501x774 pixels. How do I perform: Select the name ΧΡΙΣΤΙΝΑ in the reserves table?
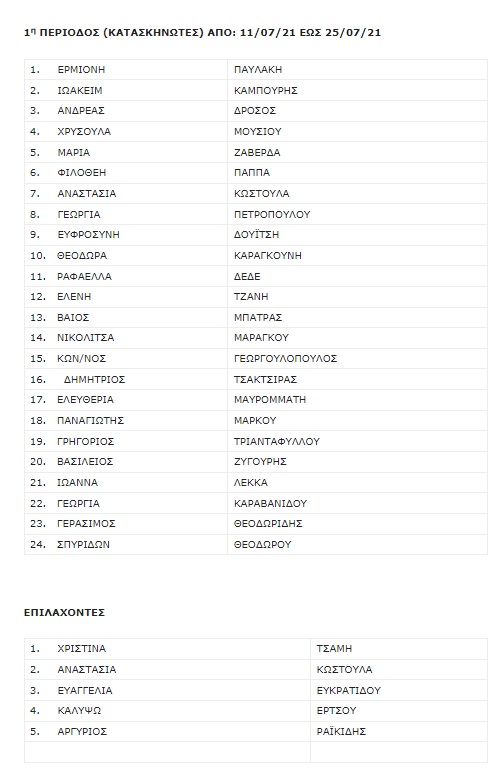81,649
